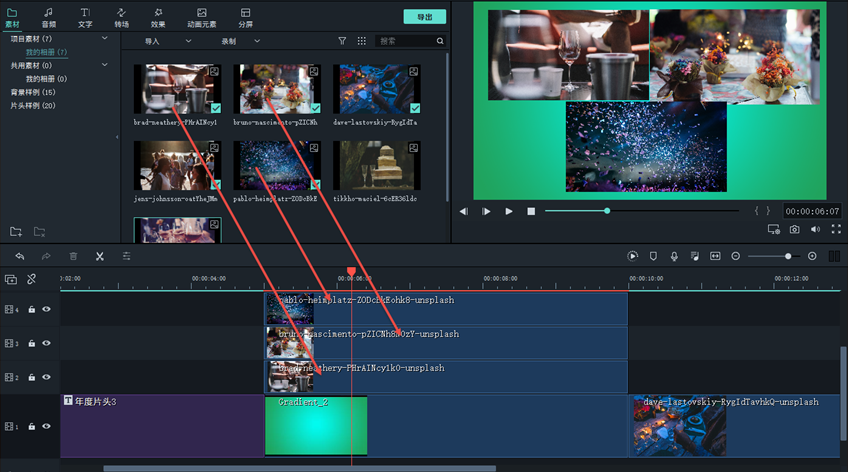848x472 pixels.
Task: Toggle visibility of track 1
Action: point(46,426)
